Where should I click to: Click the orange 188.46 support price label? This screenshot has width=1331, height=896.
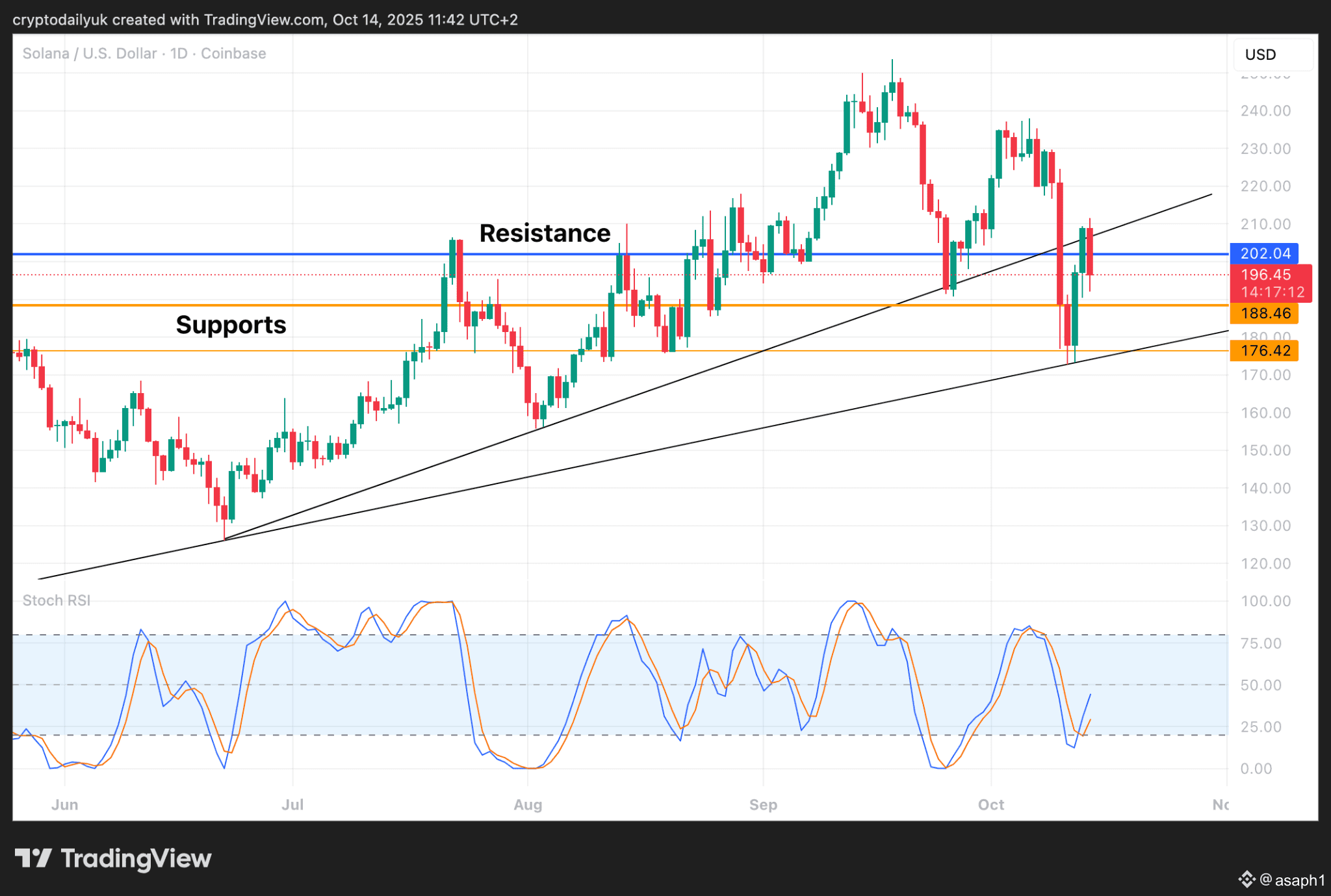pyautogui.click(x=1264, y=313)
